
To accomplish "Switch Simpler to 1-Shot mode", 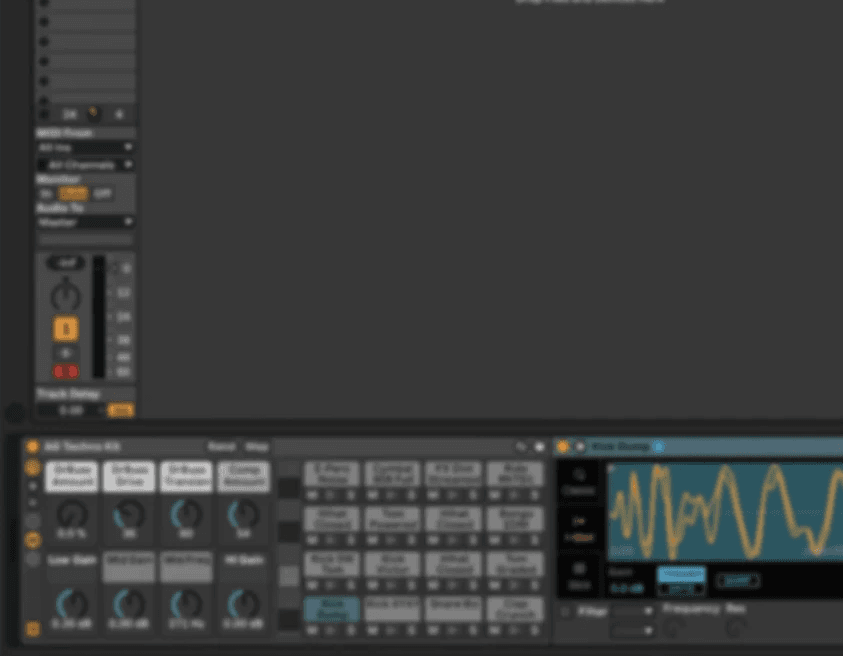I will 579,528.
